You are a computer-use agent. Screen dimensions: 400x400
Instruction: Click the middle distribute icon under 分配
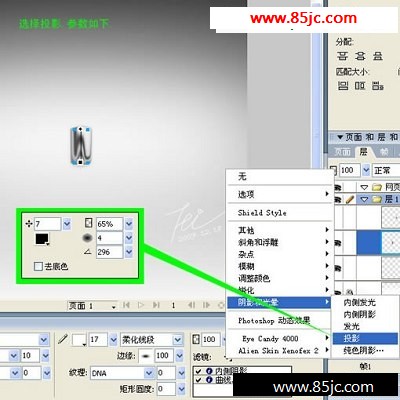coord(360,56)
